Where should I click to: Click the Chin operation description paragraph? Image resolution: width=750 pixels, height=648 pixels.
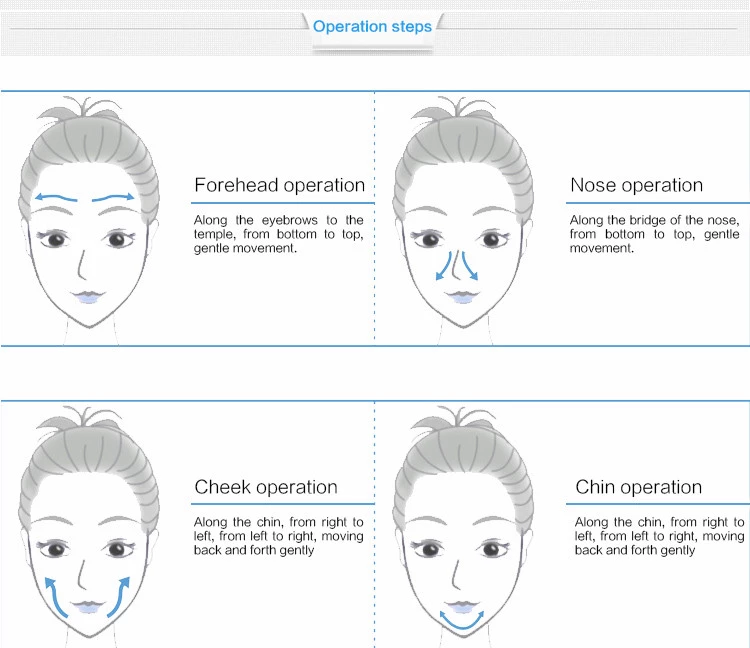[660, 536]
